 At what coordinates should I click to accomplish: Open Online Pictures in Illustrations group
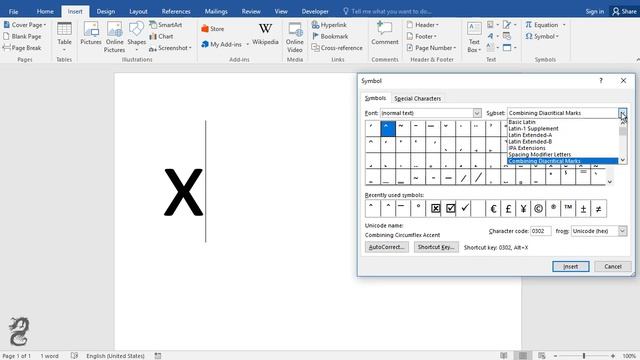[114, 37]
